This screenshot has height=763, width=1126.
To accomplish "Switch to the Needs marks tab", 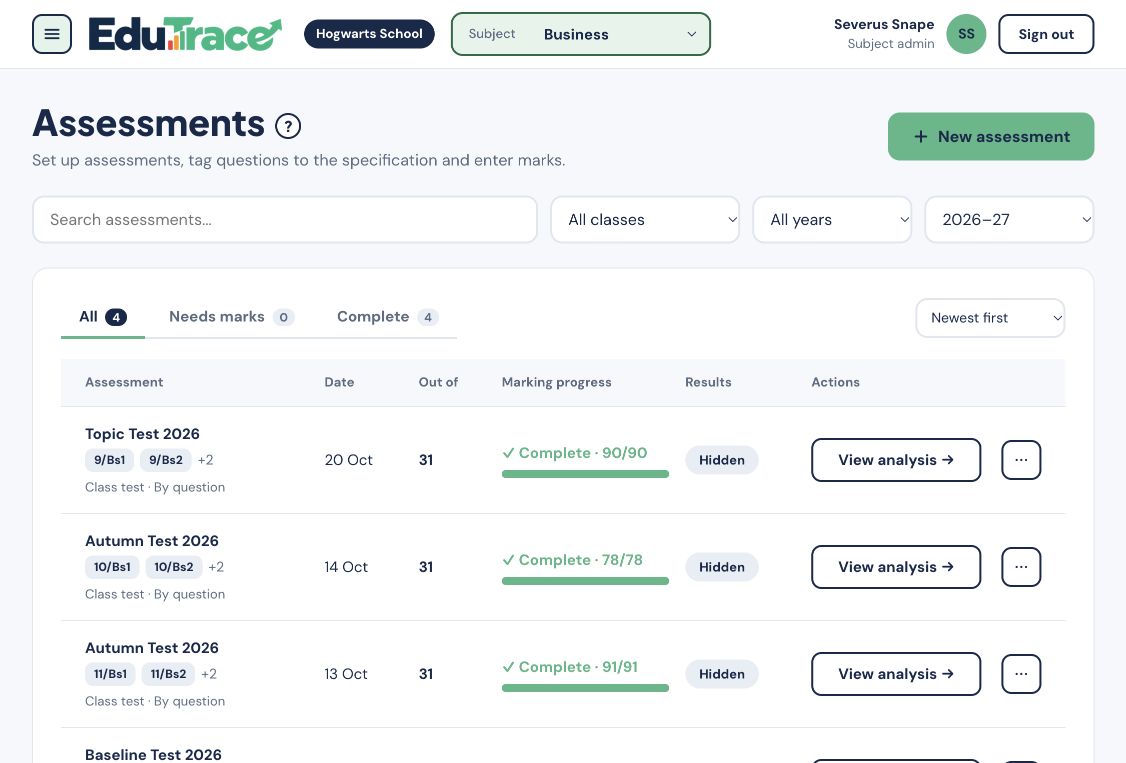I will pos(231,317).
